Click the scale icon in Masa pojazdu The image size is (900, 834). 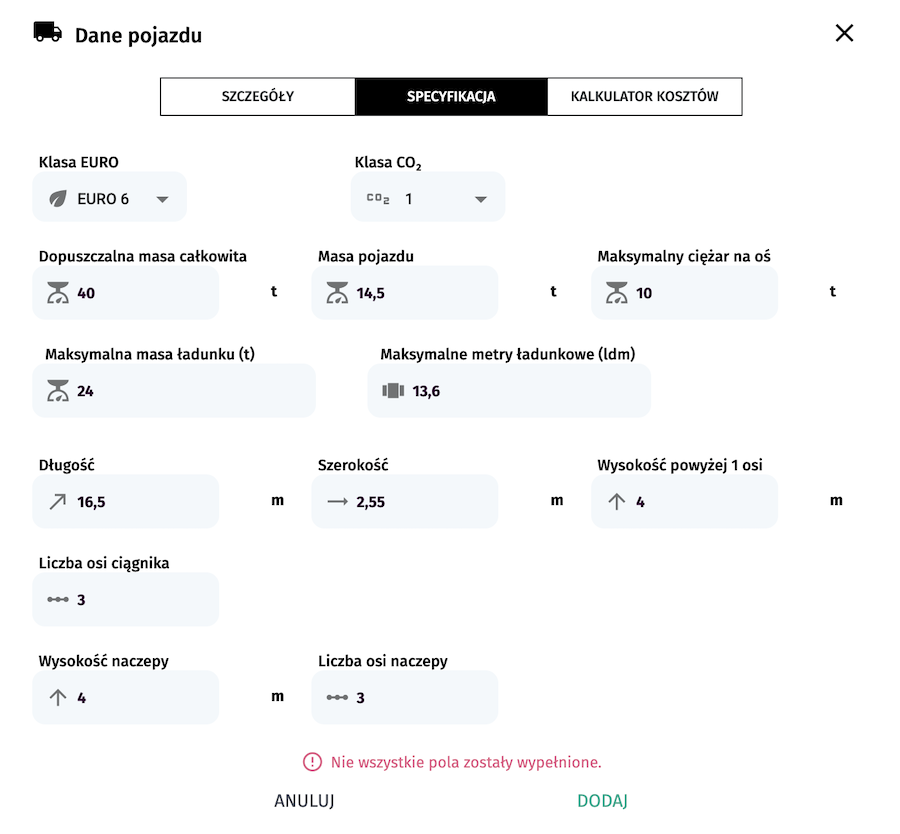337,293
